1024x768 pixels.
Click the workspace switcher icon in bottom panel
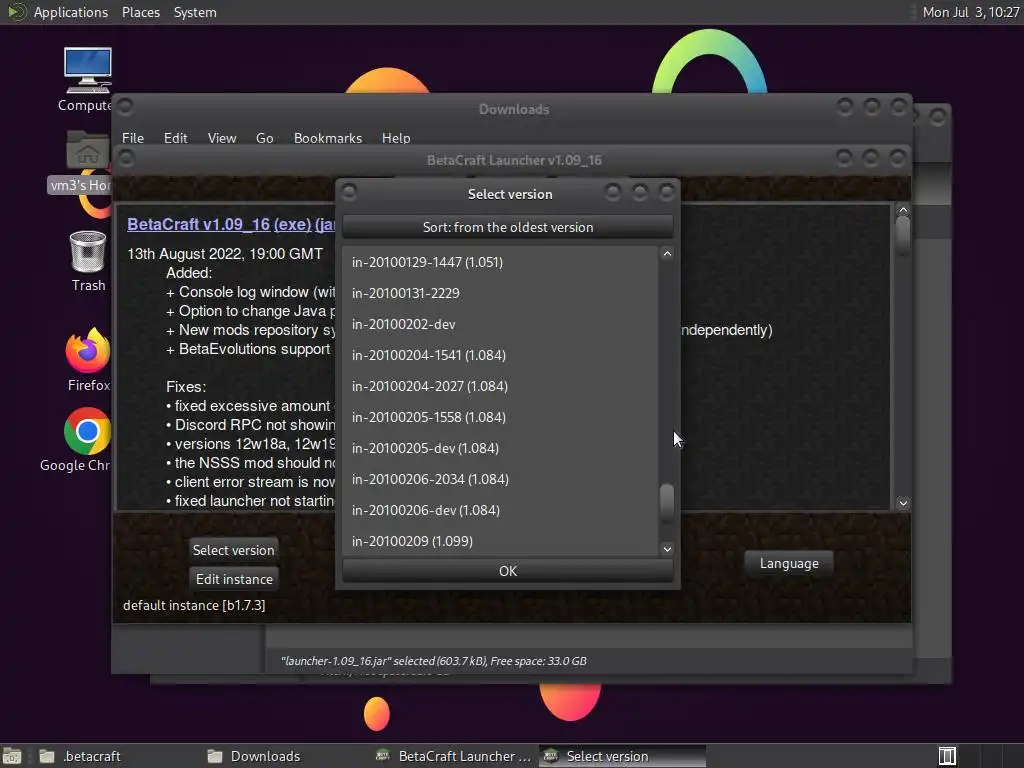[x=947, y=756]
